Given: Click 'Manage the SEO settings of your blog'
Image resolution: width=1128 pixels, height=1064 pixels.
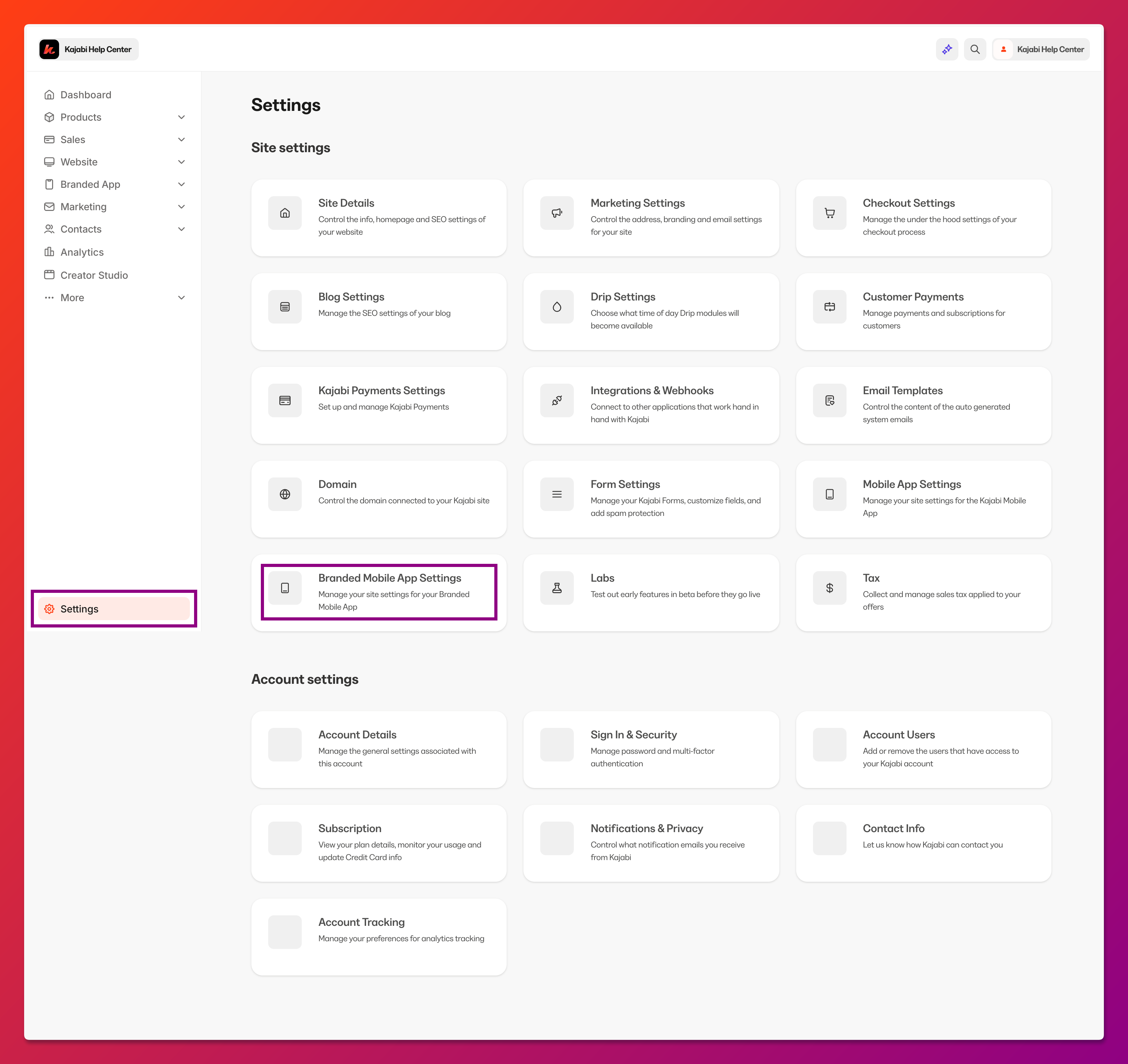Looking at the screenshot, I should [384, 313].
